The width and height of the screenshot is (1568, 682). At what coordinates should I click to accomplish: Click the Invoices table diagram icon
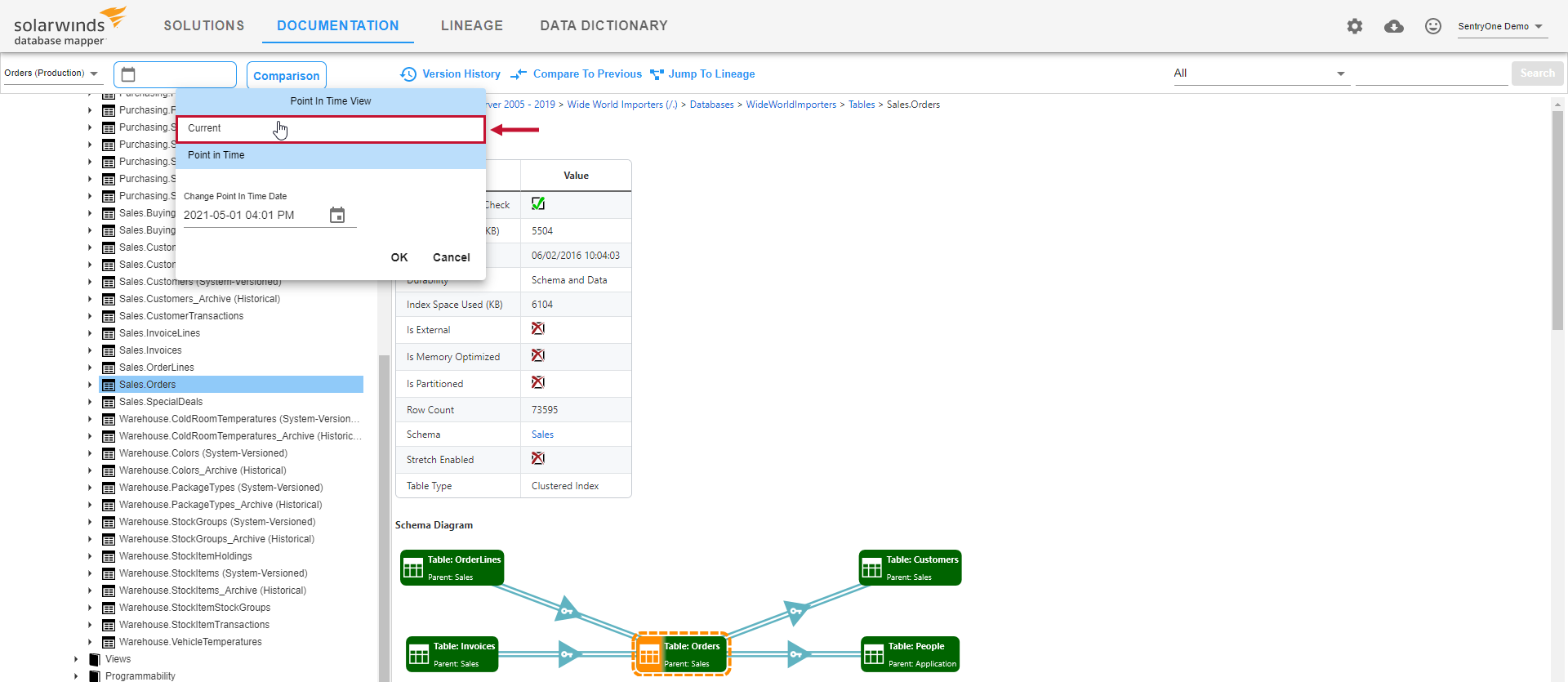(x=419, y=654)
